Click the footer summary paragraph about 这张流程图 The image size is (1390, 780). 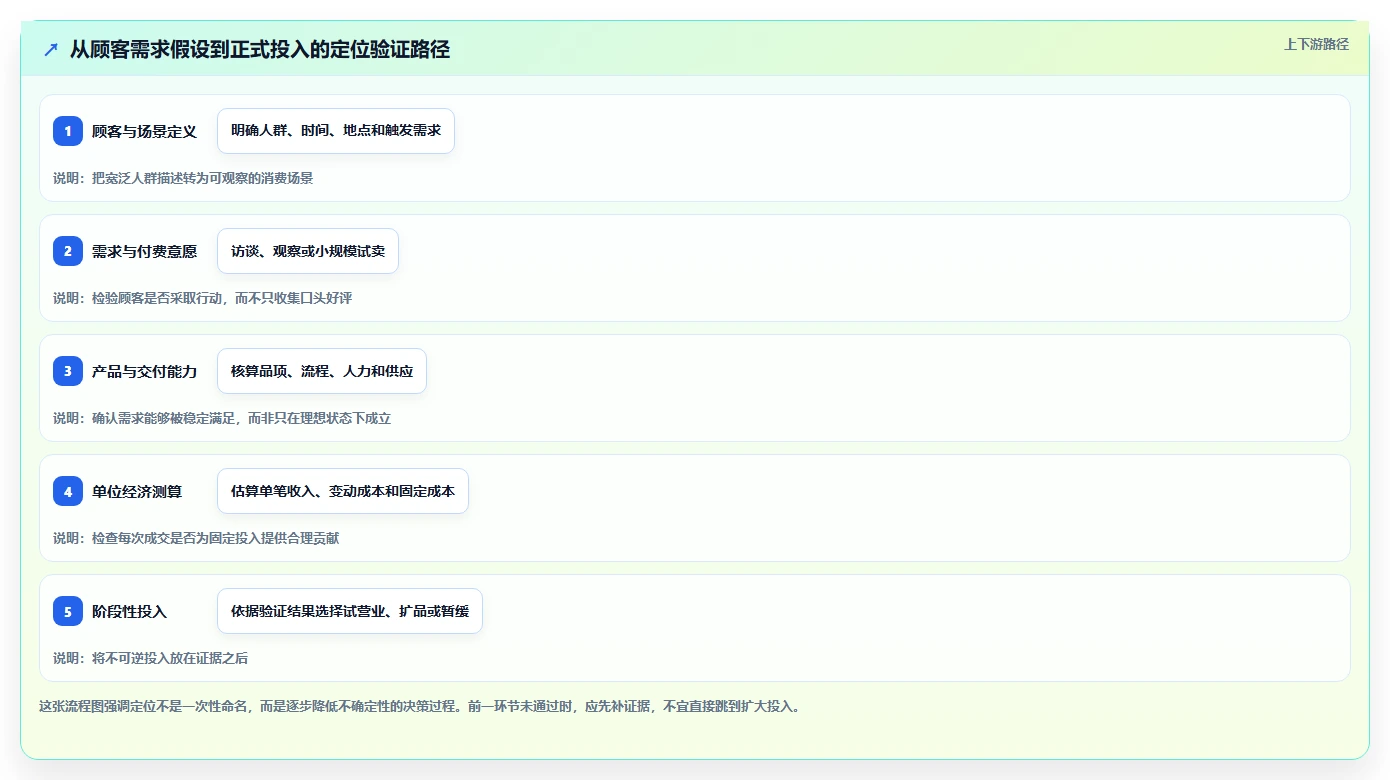(x=420, y=706)
